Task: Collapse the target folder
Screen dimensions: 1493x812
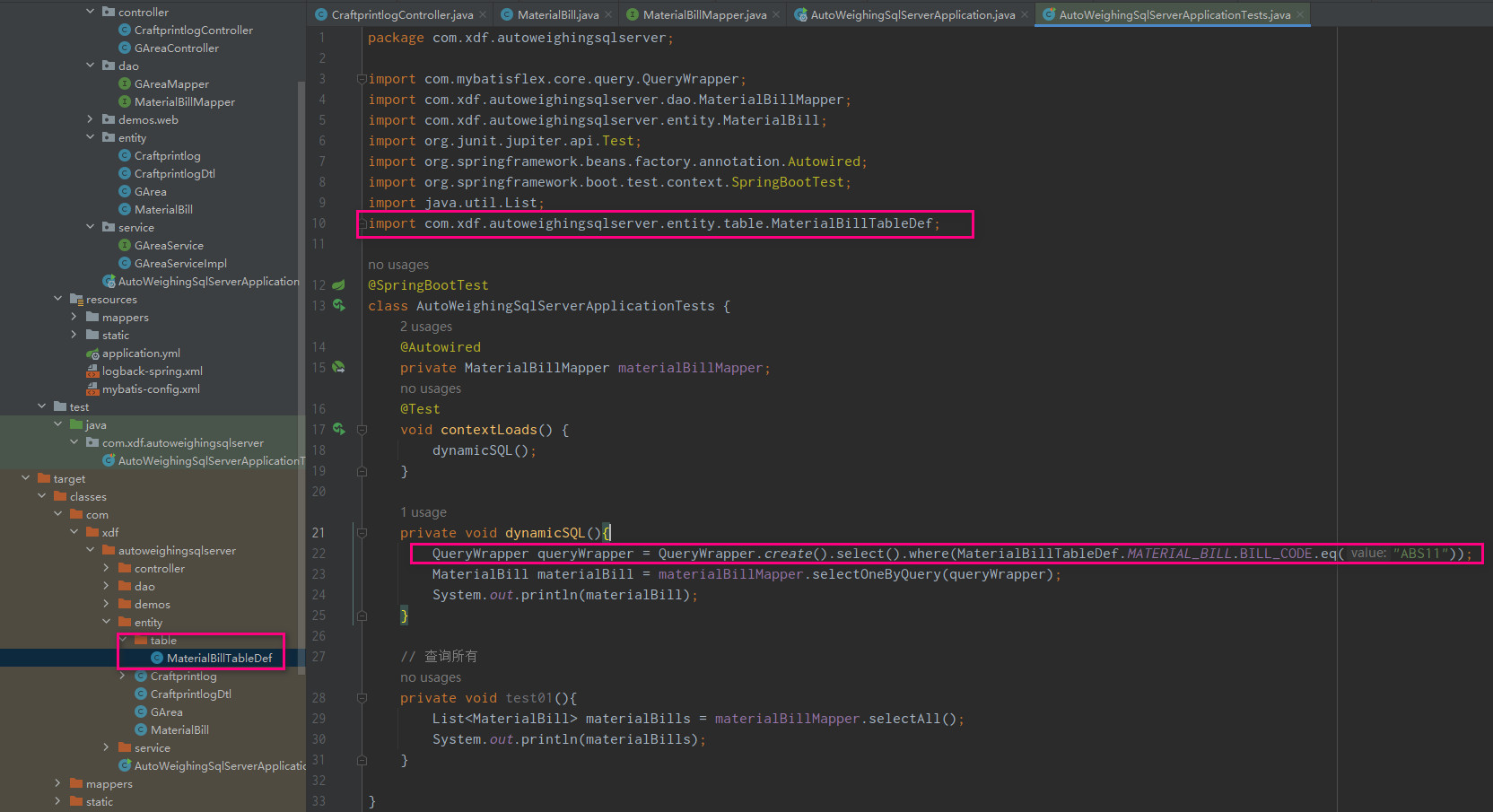Action: 25,478
